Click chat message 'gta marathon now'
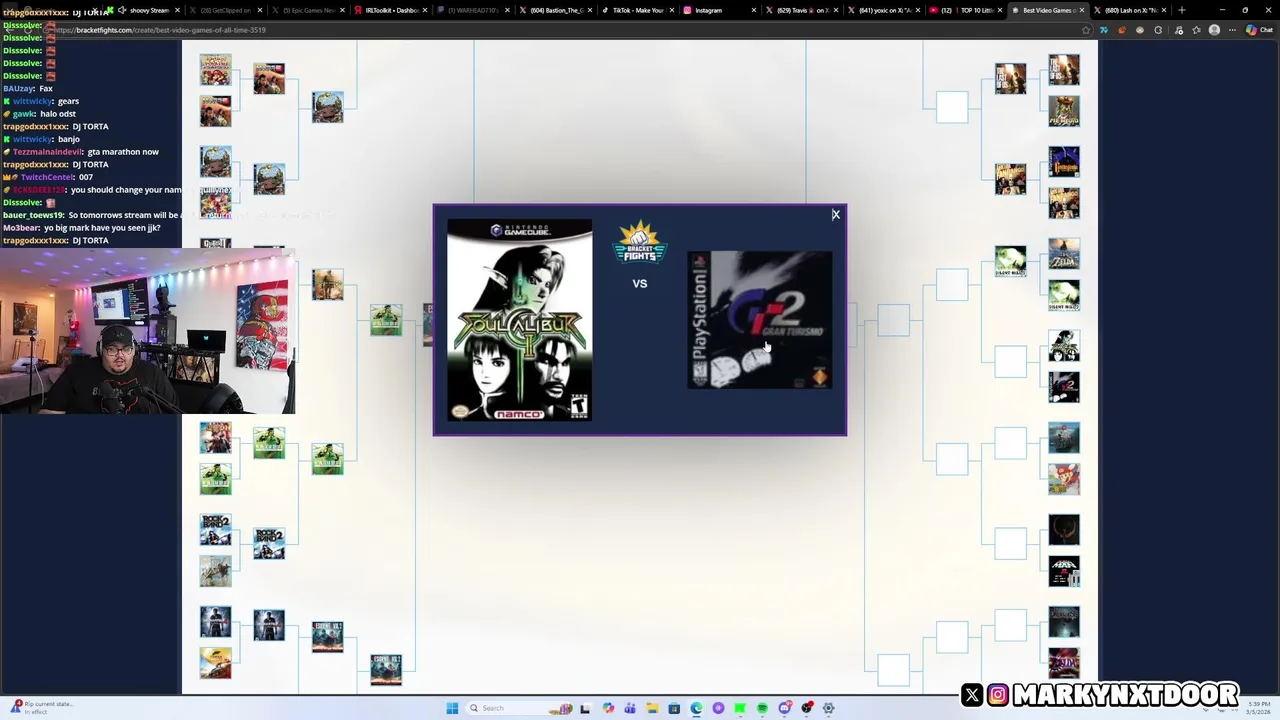The width and height of the screenshot is (1280, 720). [123, 152]
